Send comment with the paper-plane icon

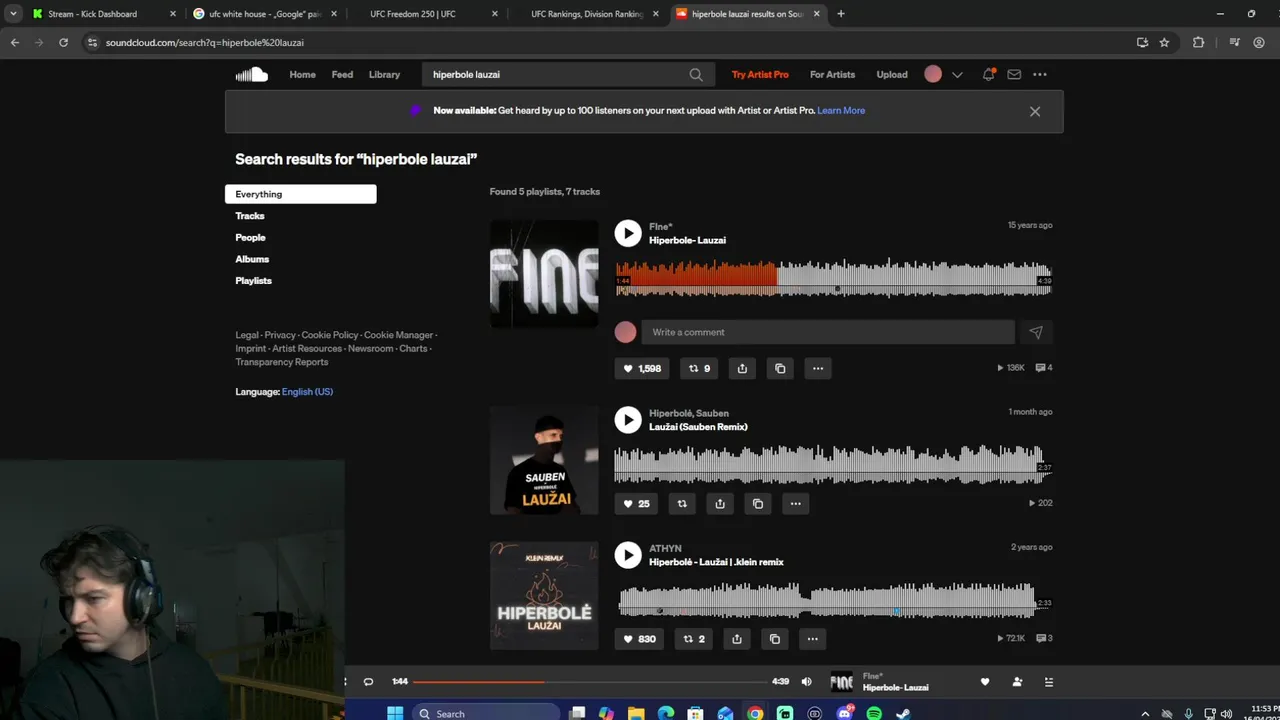pyautogui.click(x=1036, y=332)
